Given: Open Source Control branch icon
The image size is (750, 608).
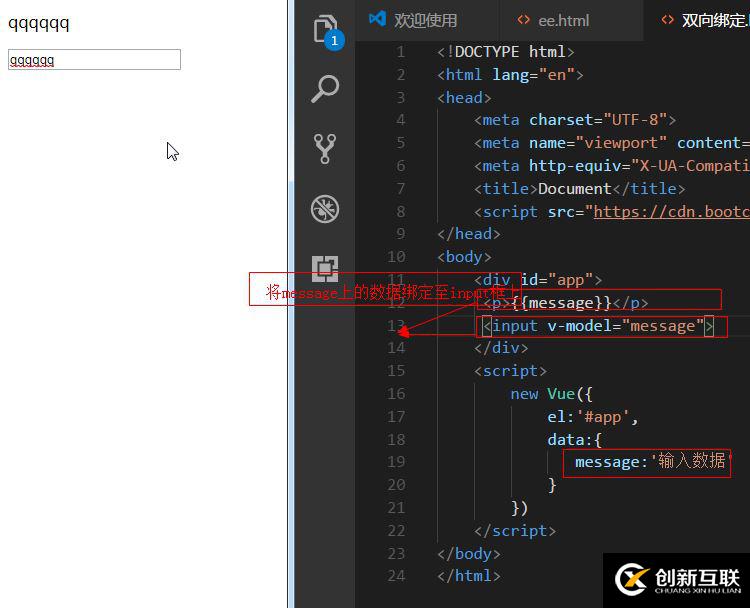Looking at the screenshot, I should 325,149.
